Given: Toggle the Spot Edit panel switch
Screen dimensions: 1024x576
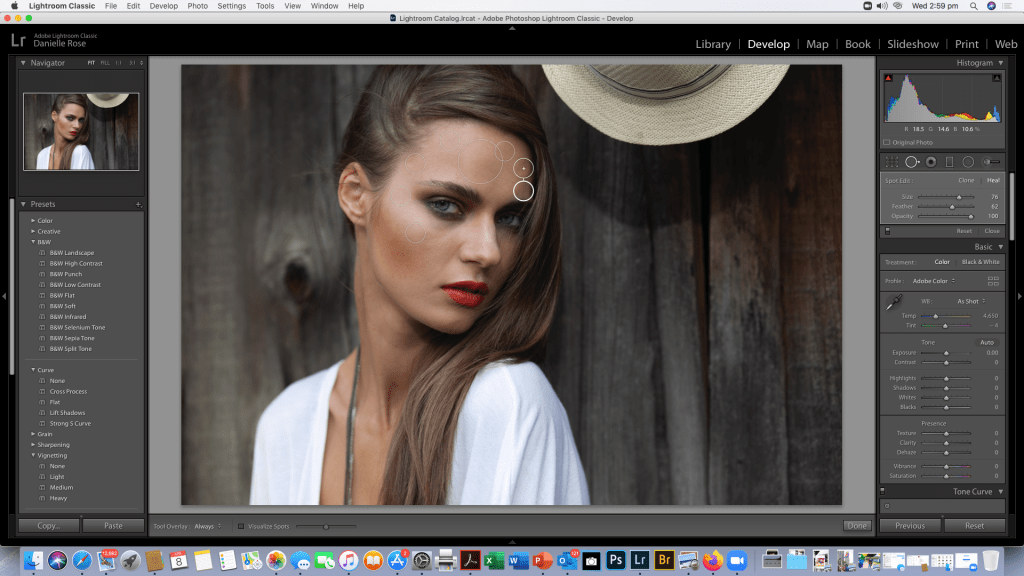Looking at the screenshot, I should click(x=885, y=231).
